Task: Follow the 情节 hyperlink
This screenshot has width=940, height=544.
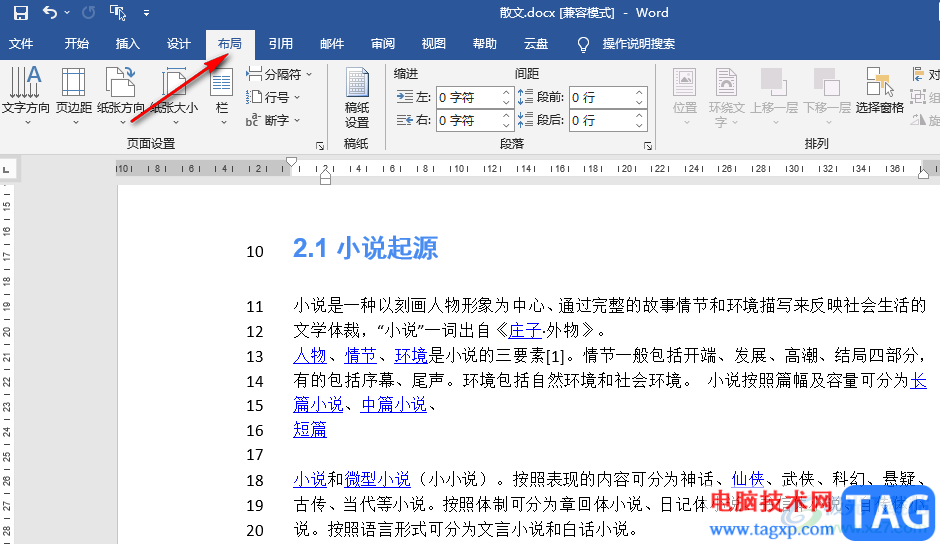Action: [361, 356]
